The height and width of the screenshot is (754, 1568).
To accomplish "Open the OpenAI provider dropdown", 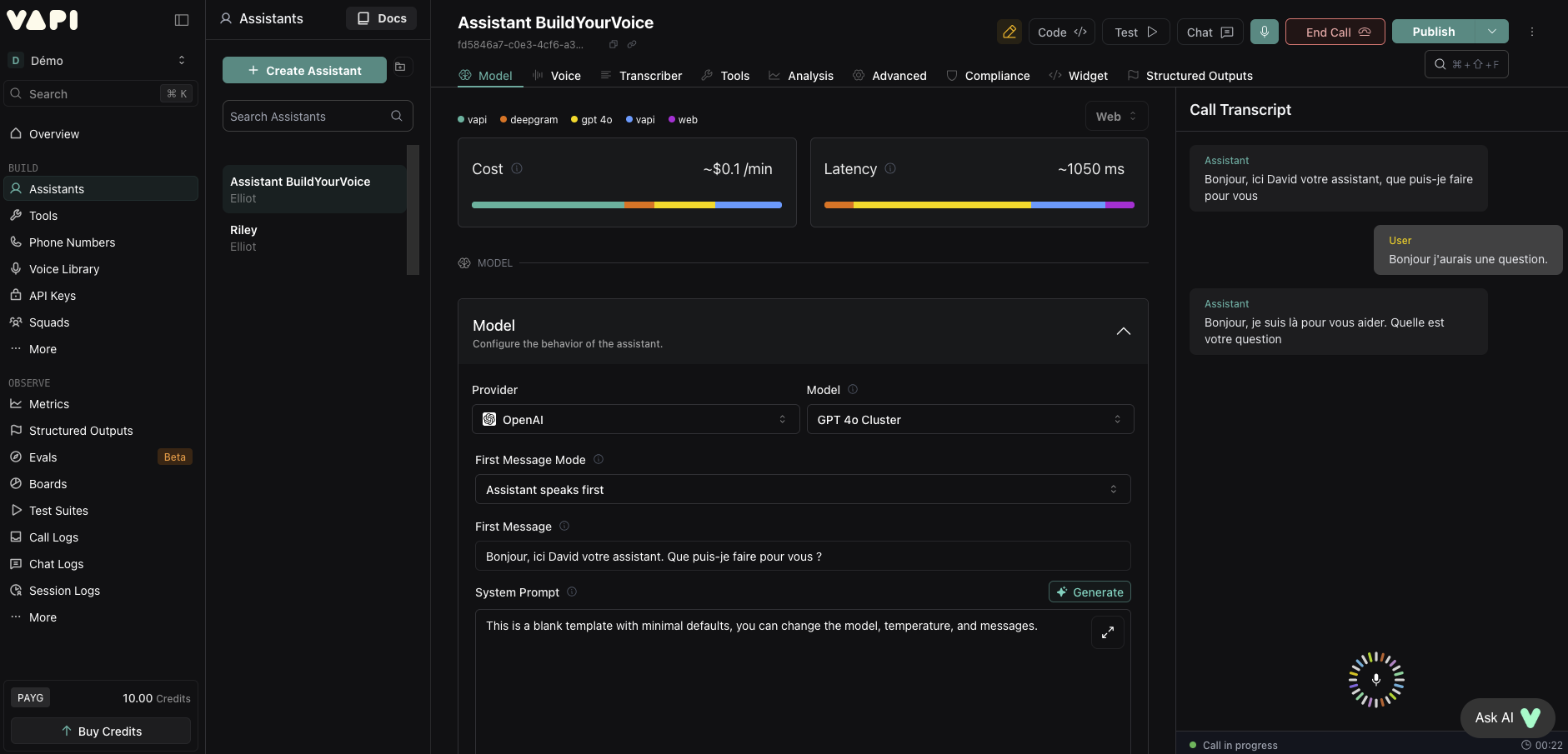I will pos(635,419).
